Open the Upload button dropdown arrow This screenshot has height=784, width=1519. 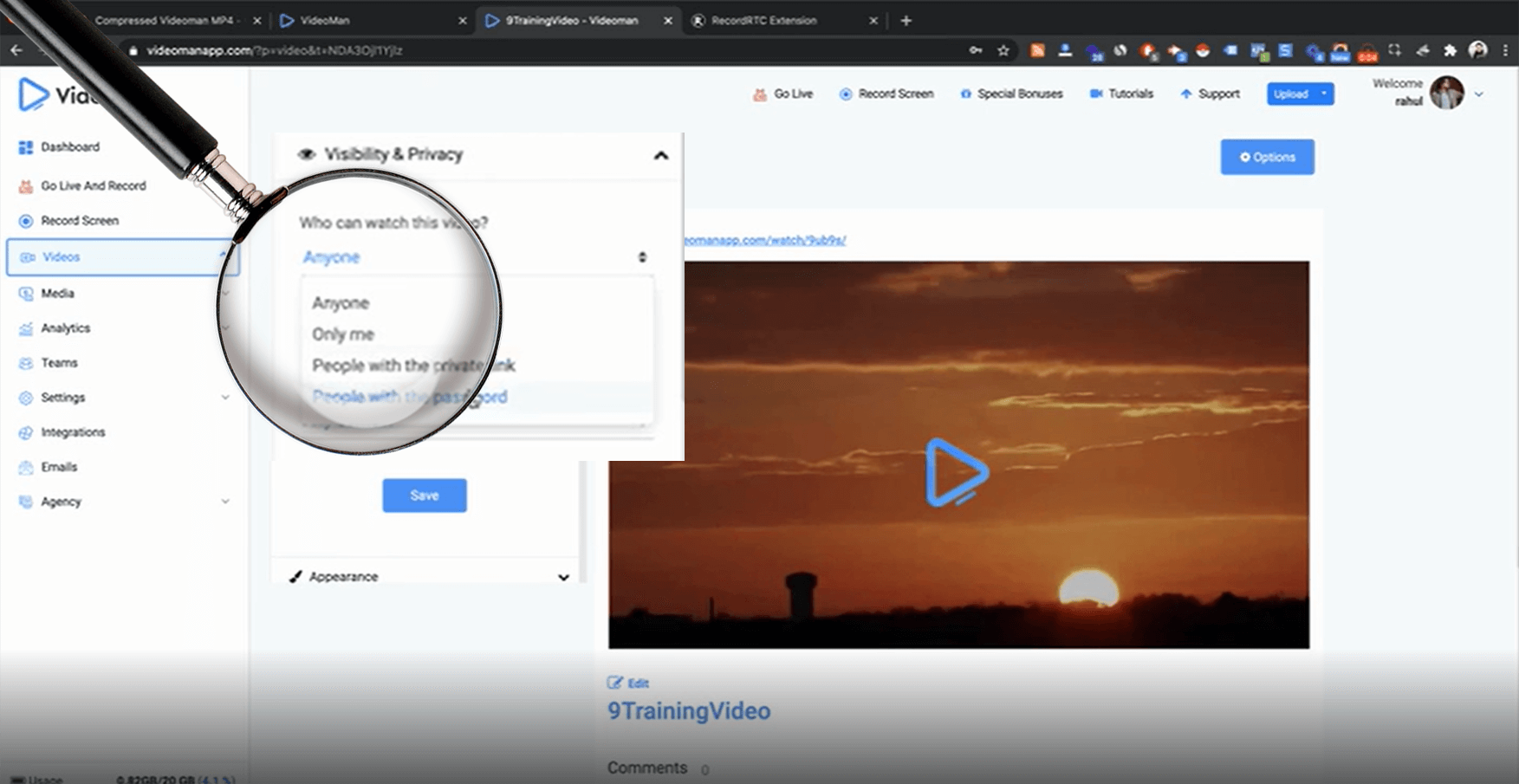[x=1324, y=94]
